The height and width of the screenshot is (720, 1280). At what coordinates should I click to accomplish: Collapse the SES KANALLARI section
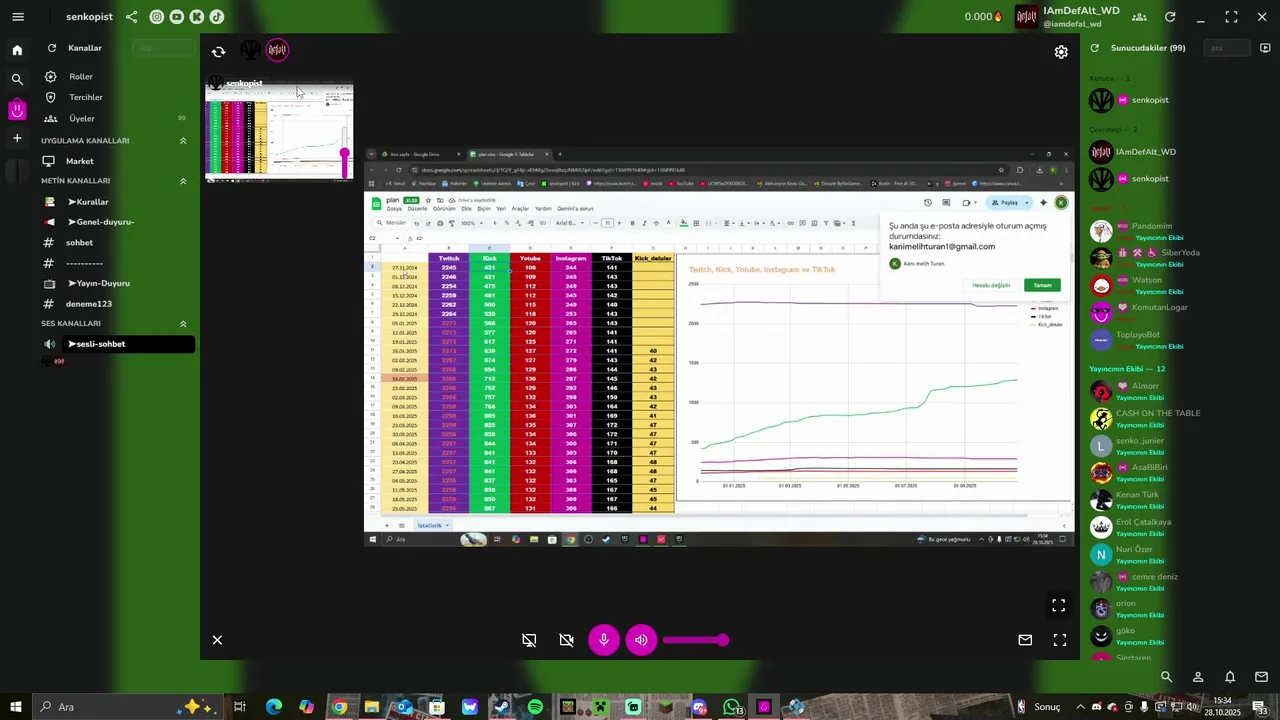click(x=183, y=324)
